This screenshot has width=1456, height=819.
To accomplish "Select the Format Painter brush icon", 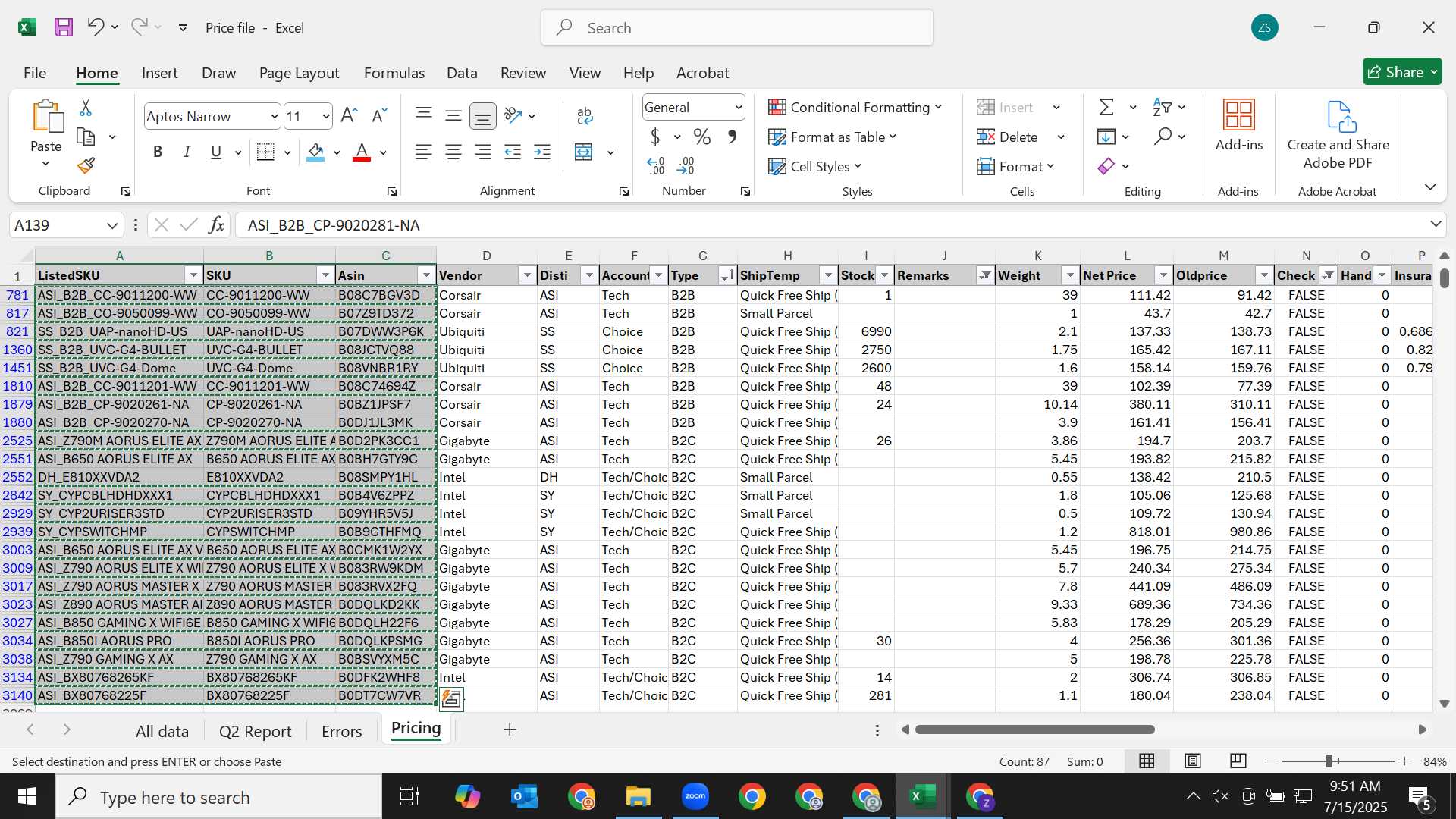I will click(86, 165).
